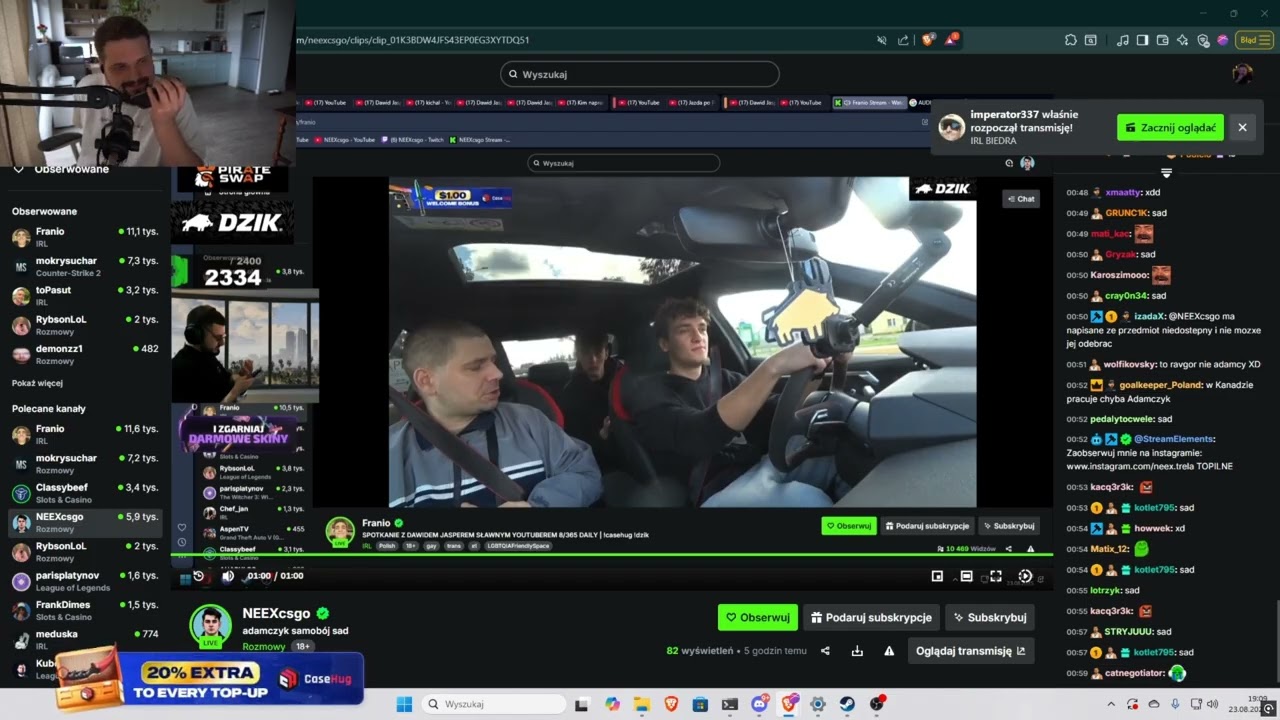Open the browser extensions puzzle icon
The width and height of the screenshot is (1280, 720).
point(1070,40)
